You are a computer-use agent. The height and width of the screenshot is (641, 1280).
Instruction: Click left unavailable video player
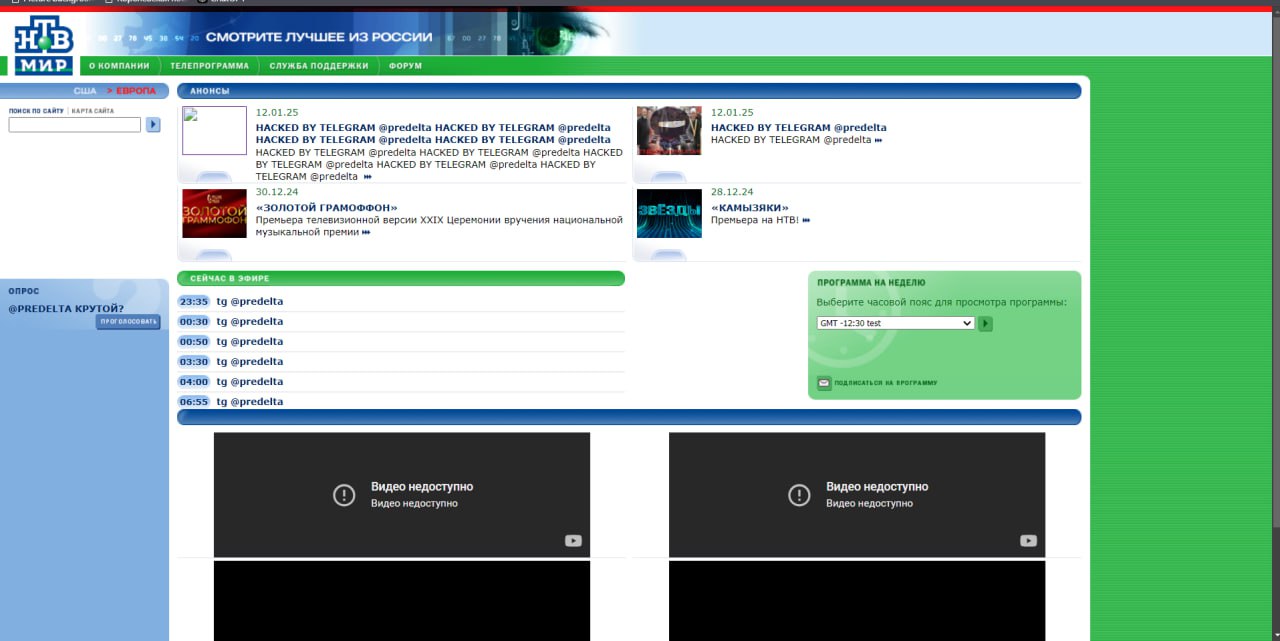point(402,495)
